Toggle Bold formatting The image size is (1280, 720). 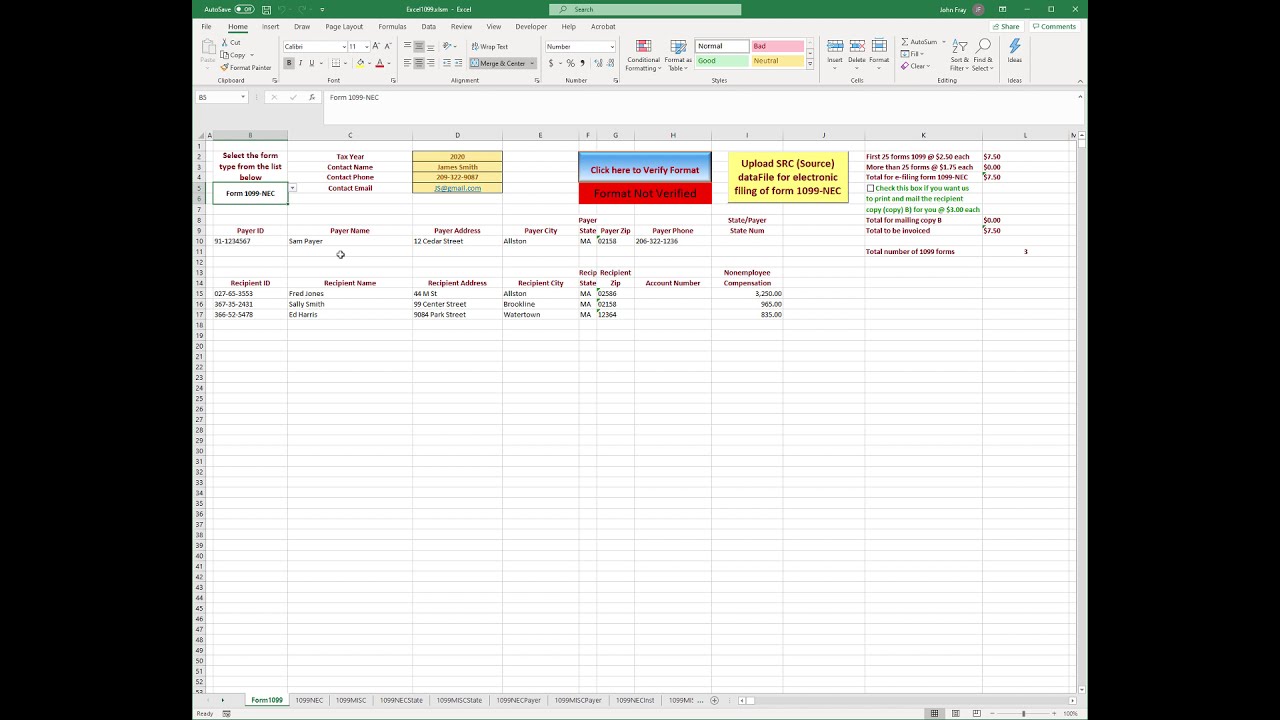click(x=289, y=63)
